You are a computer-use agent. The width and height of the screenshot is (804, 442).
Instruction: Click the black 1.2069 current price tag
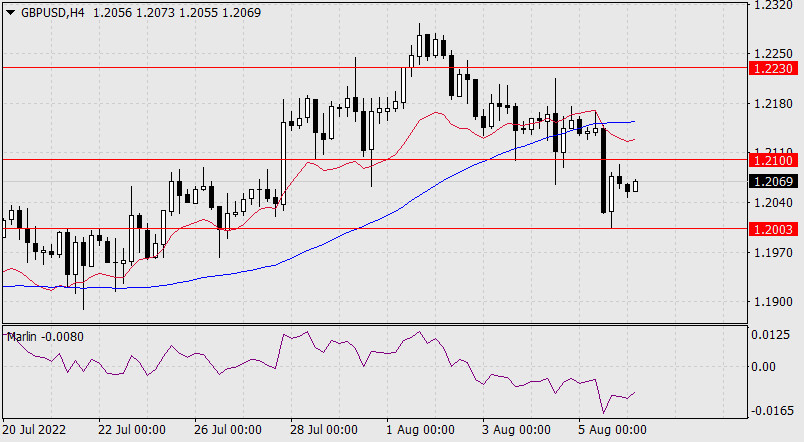coord(773,182)
